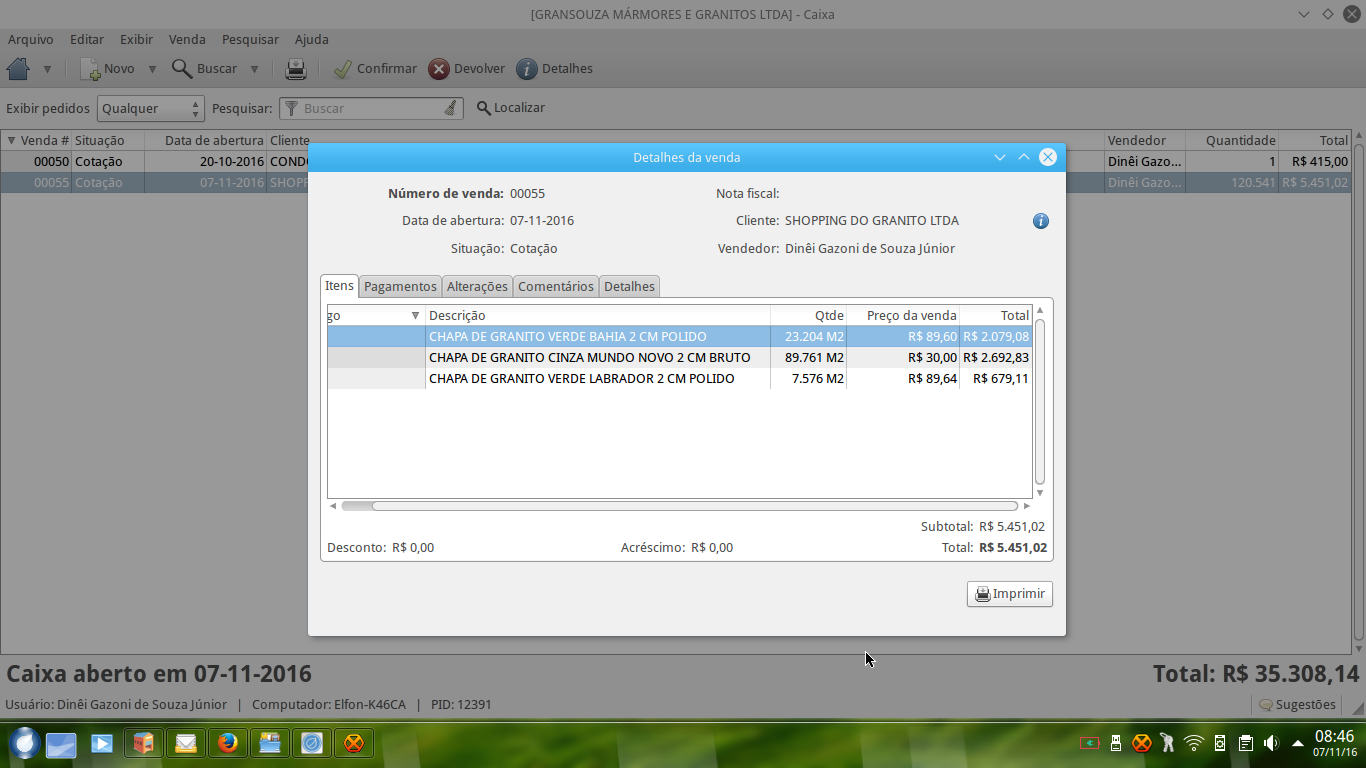Screen dimensions: 1366x768
Task: Click Confirmar in the toolbar
Action: [375, 69]
